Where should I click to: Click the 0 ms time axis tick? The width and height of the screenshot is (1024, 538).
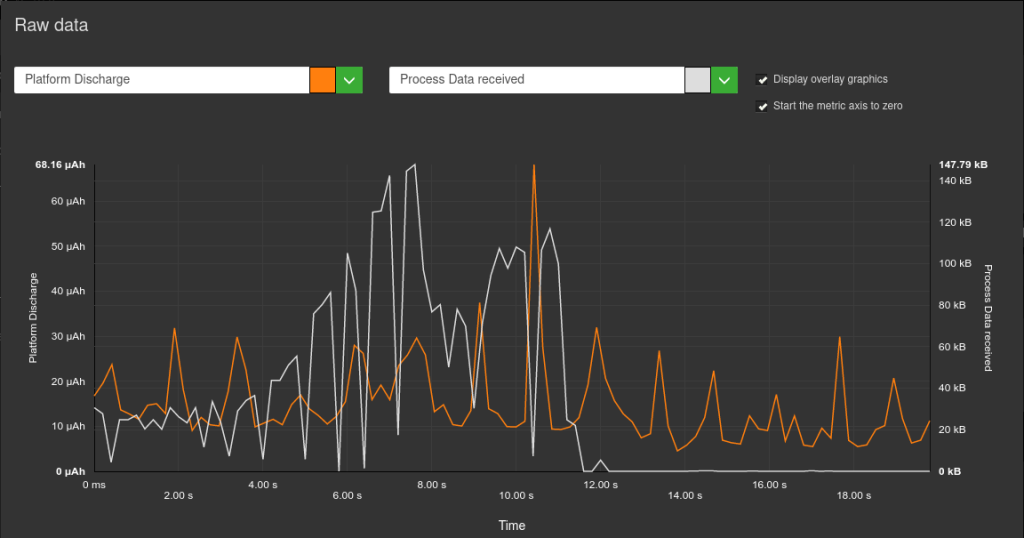click(94, 484)
